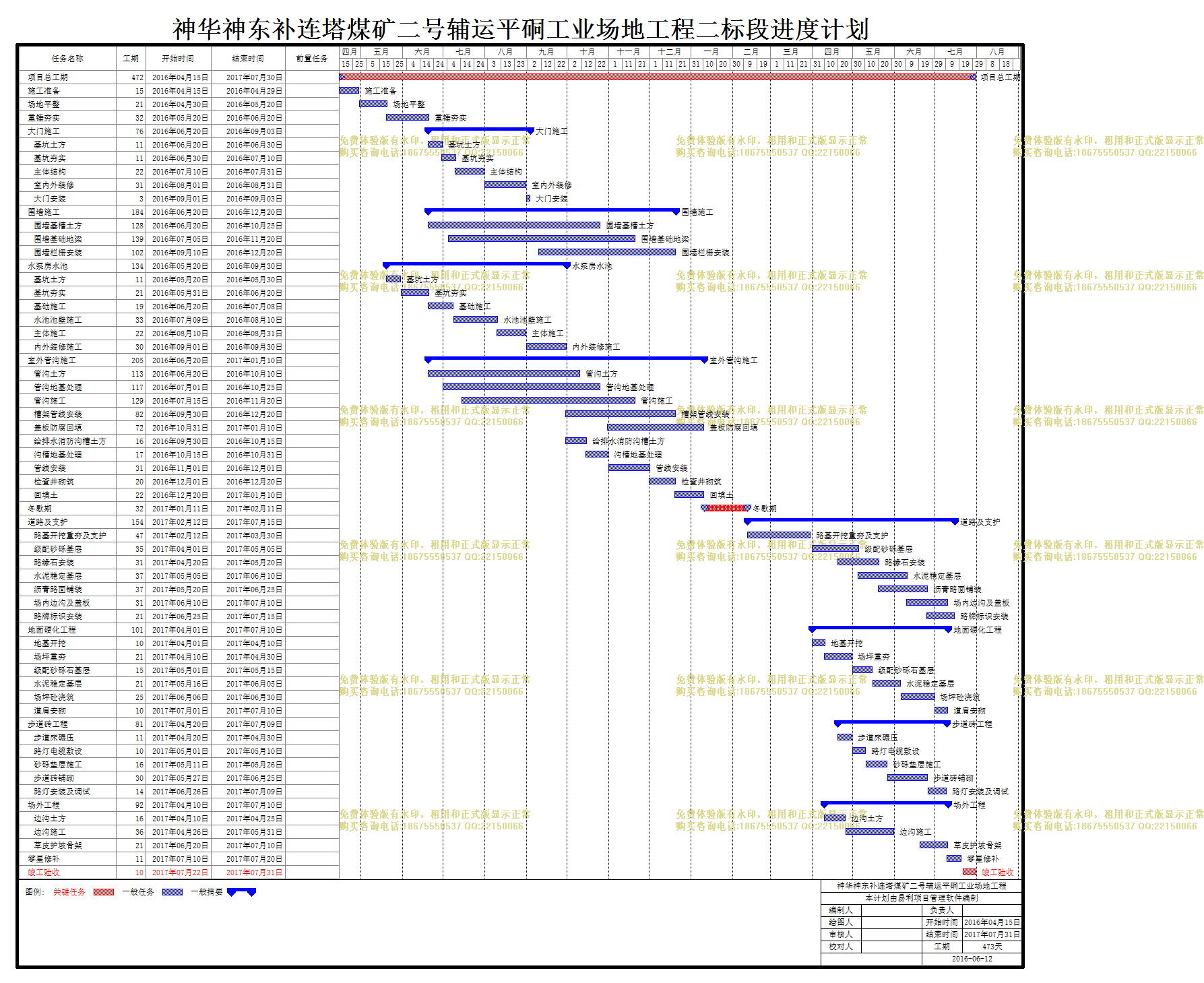Screen dimensions: 1204x983
Task: Select the 主体结构 name in task table
Action: point(50,172)
